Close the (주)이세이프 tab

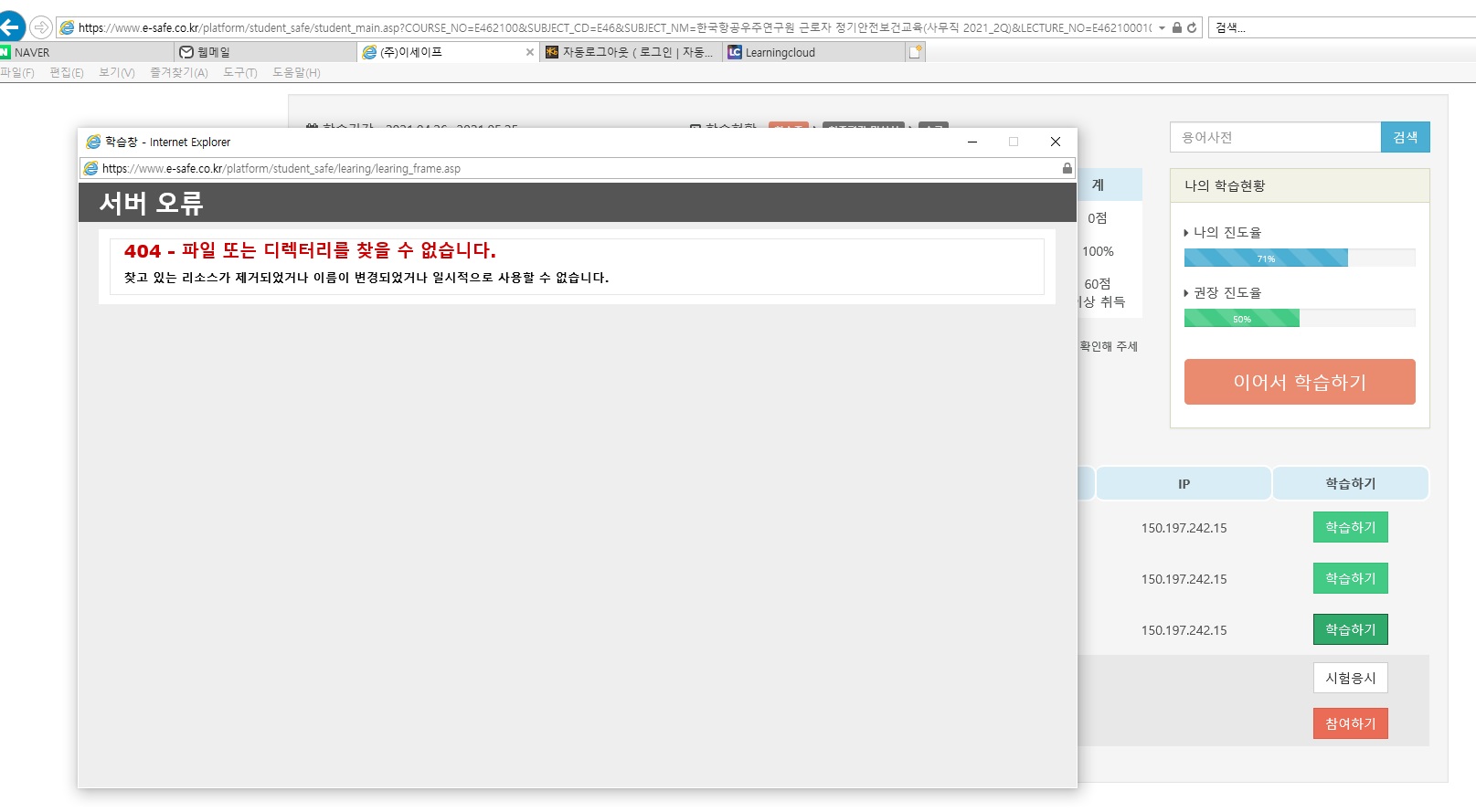click(530, 52)
